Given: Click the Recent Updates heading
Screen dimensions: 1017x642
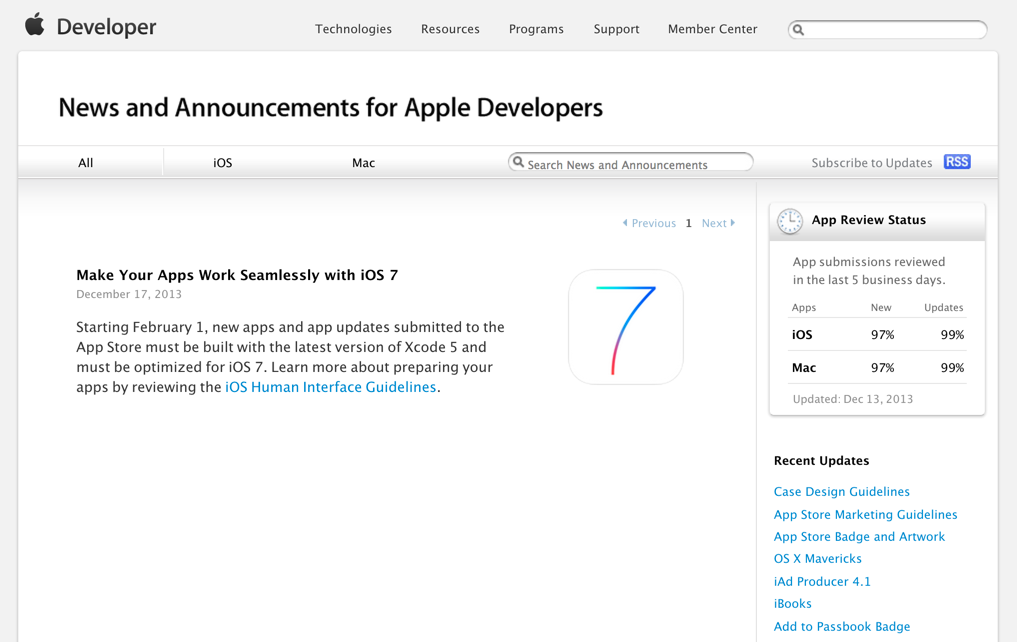Looking at the screenshot, I should click(x=821, y=460).
